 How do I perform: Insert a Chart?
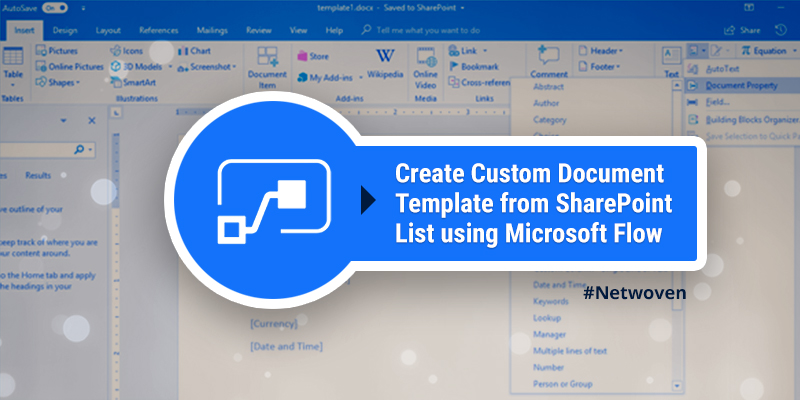point(194,51)
